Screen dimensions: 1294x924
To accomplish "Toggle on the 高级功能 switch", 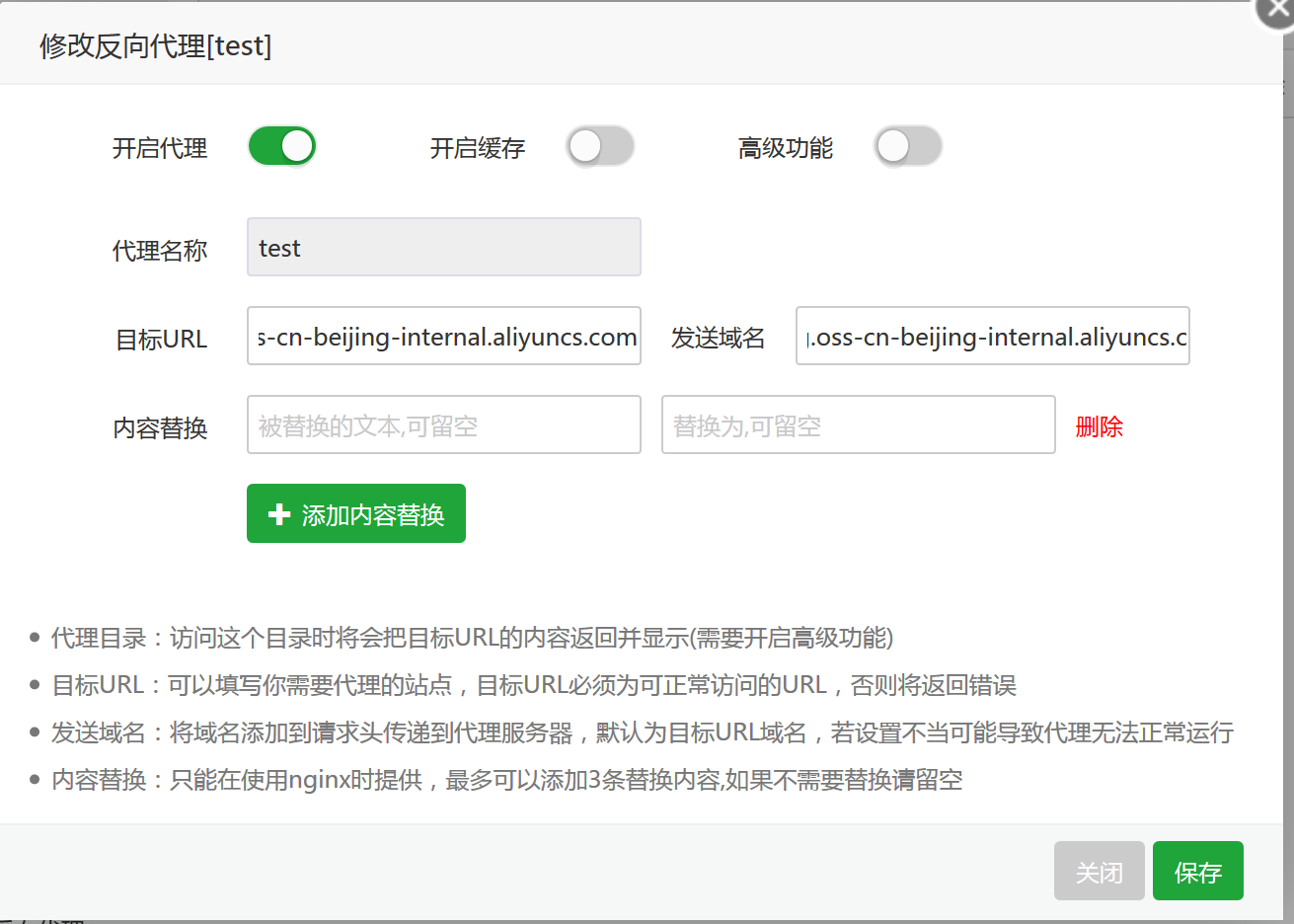I will [908, 147].
